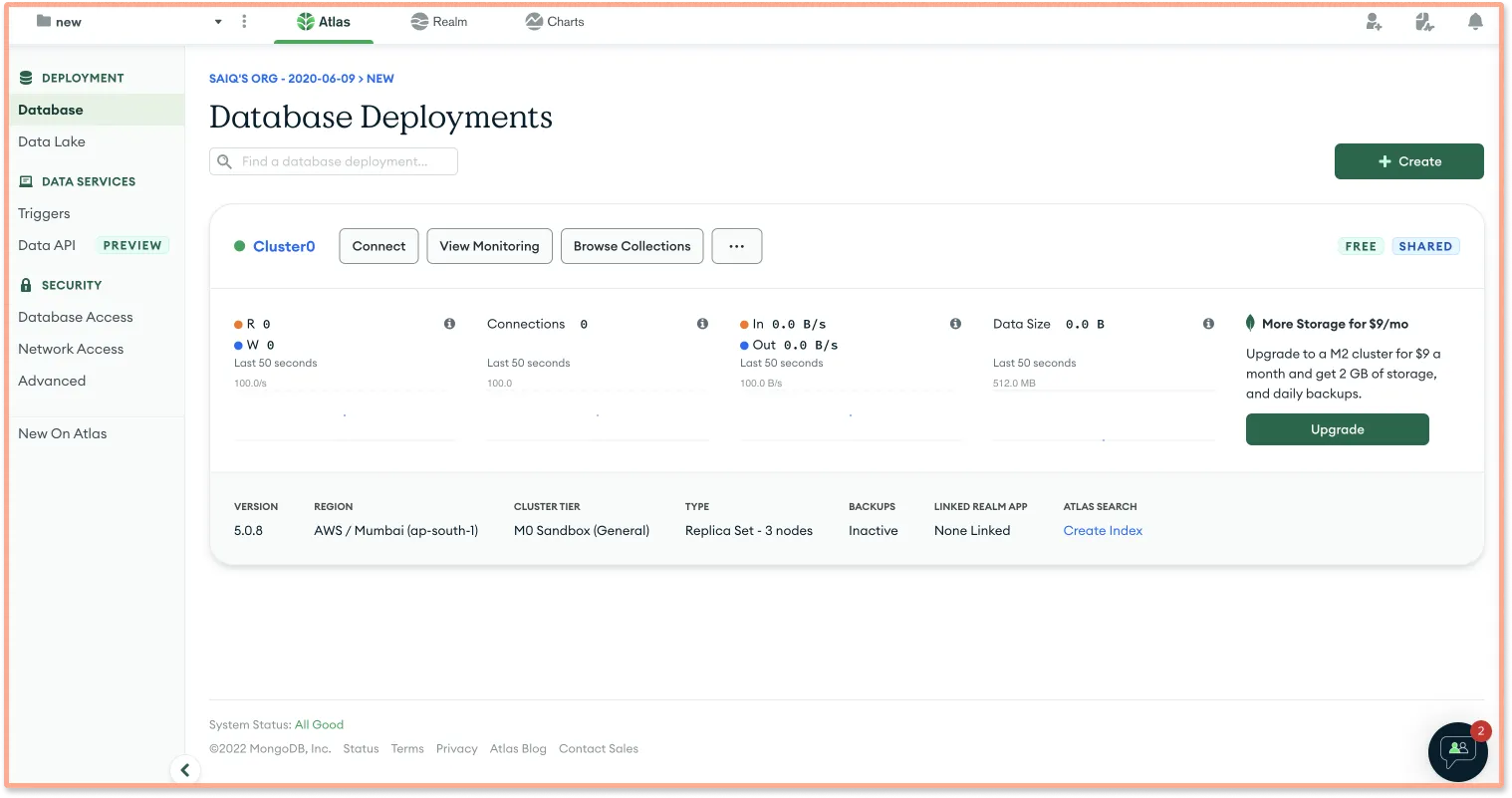Open the project folder icon labeled new
This screenshot has height=798, width=1512.
pyautogui.click(x=44, y=21)
